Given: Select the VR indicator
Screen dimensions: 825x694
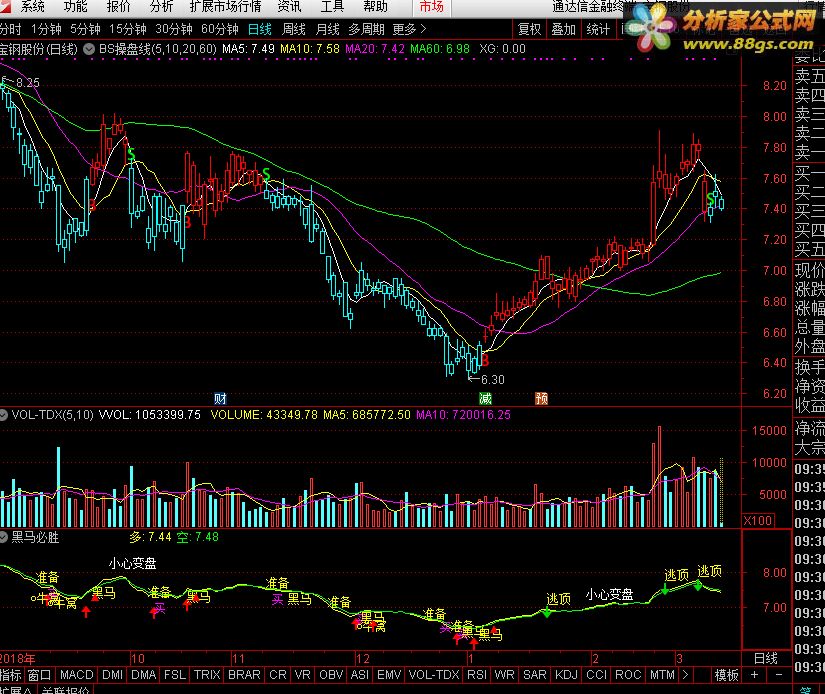Looking at the screenshot, I should (303, 675).
